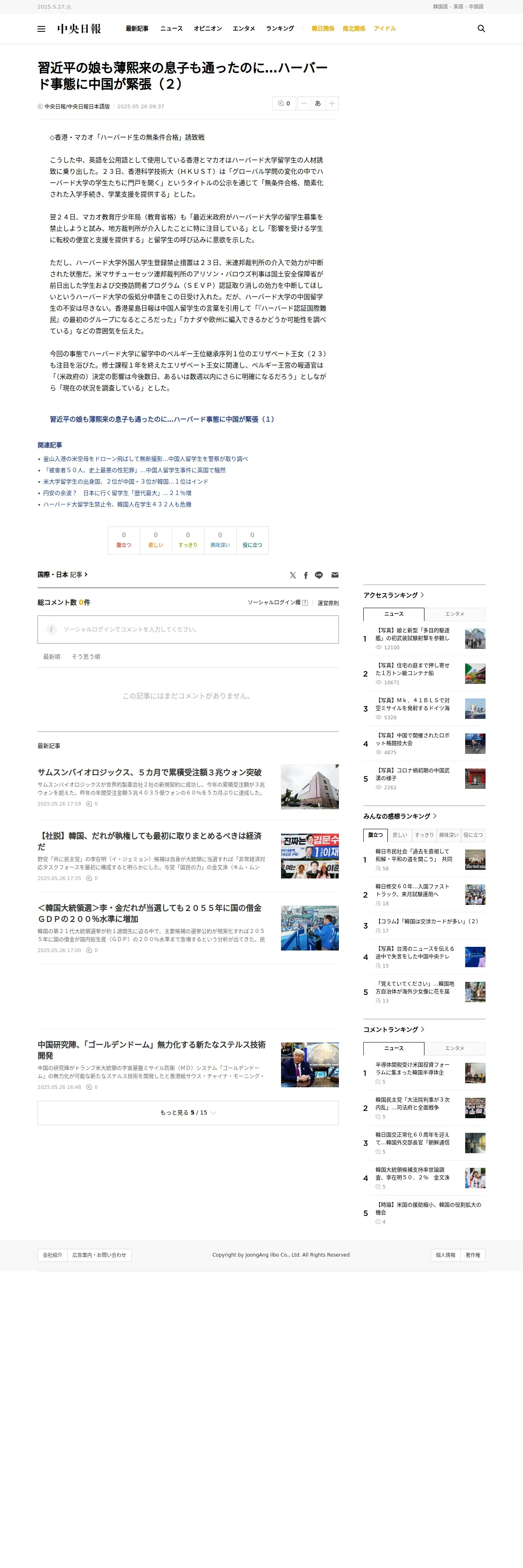This screenshot has height=1568, width=523.
Task: React with 興味深い below the article
Action: click(220, 540)
